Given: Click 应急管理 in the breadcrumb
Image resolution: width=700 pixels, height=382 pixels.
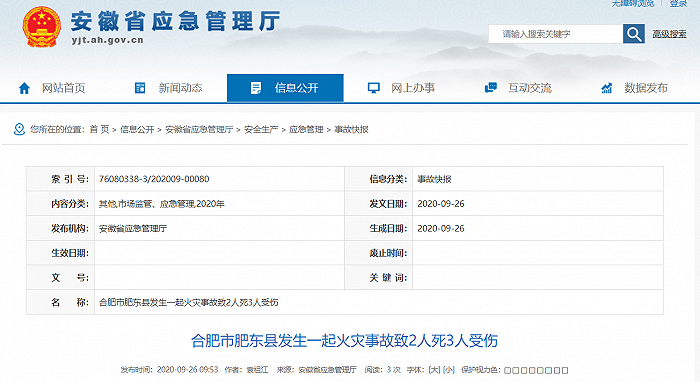Looking at the screenshot, I should (306, 129).
